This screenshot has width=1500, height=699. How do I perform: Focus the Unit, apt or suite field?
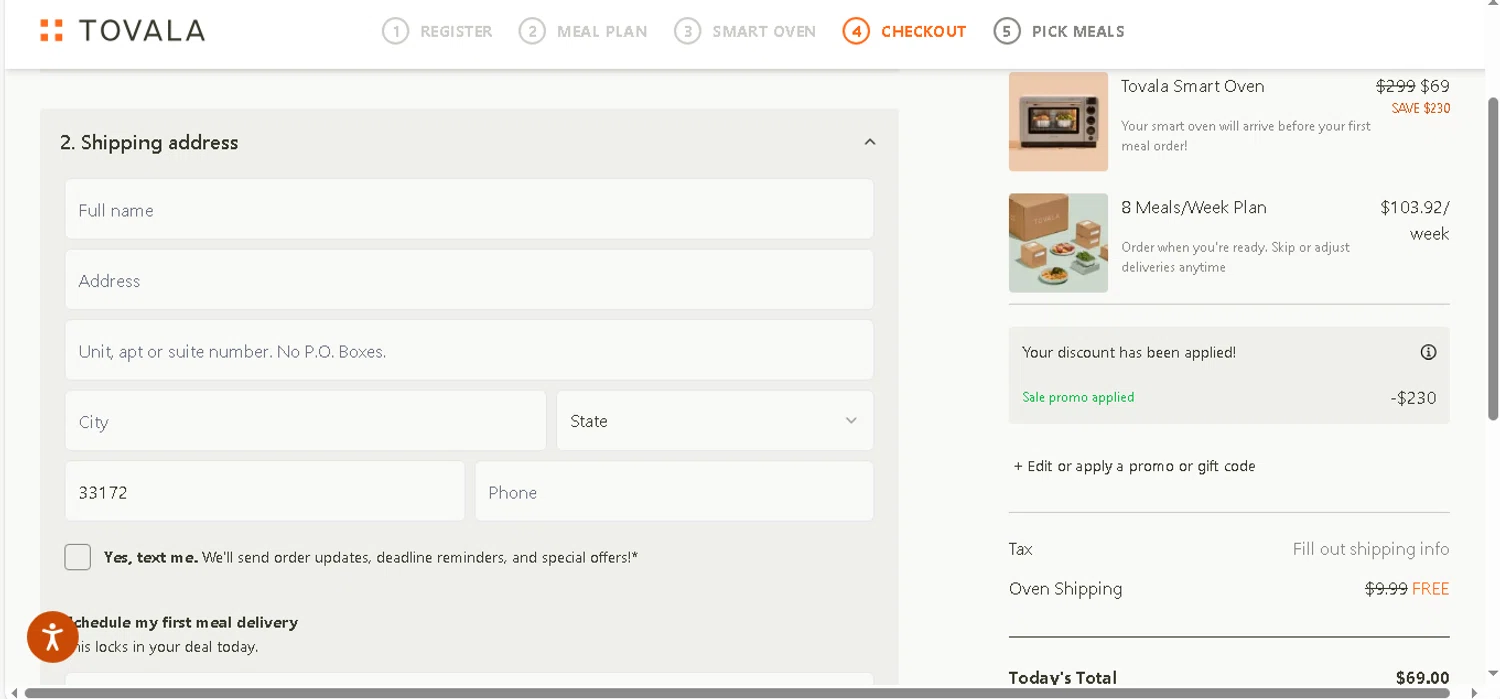pos(469,351)
